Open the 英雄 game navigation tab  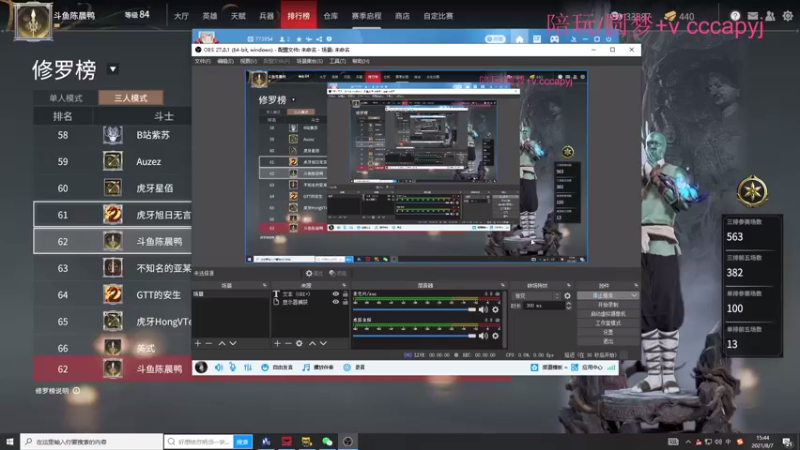tap(210, 16)
